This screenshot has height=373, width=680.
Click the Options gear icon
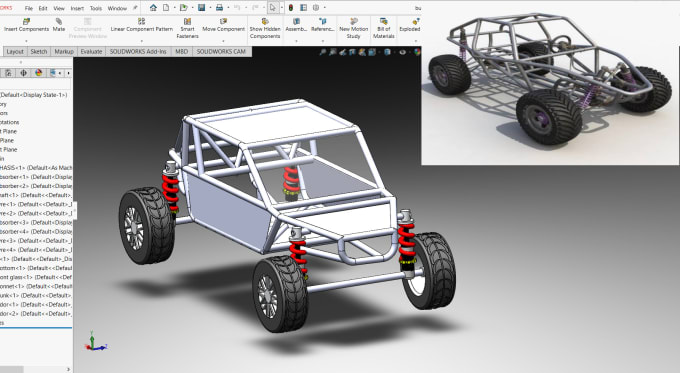click(316, 8)
